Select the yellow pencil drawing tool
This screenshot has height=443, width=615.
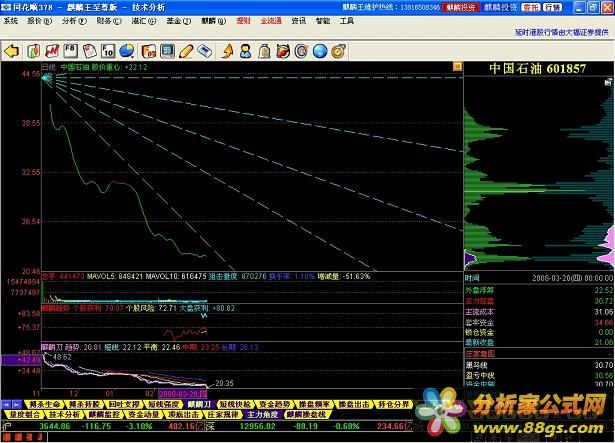pyautogui.click(x=186, y=51)
